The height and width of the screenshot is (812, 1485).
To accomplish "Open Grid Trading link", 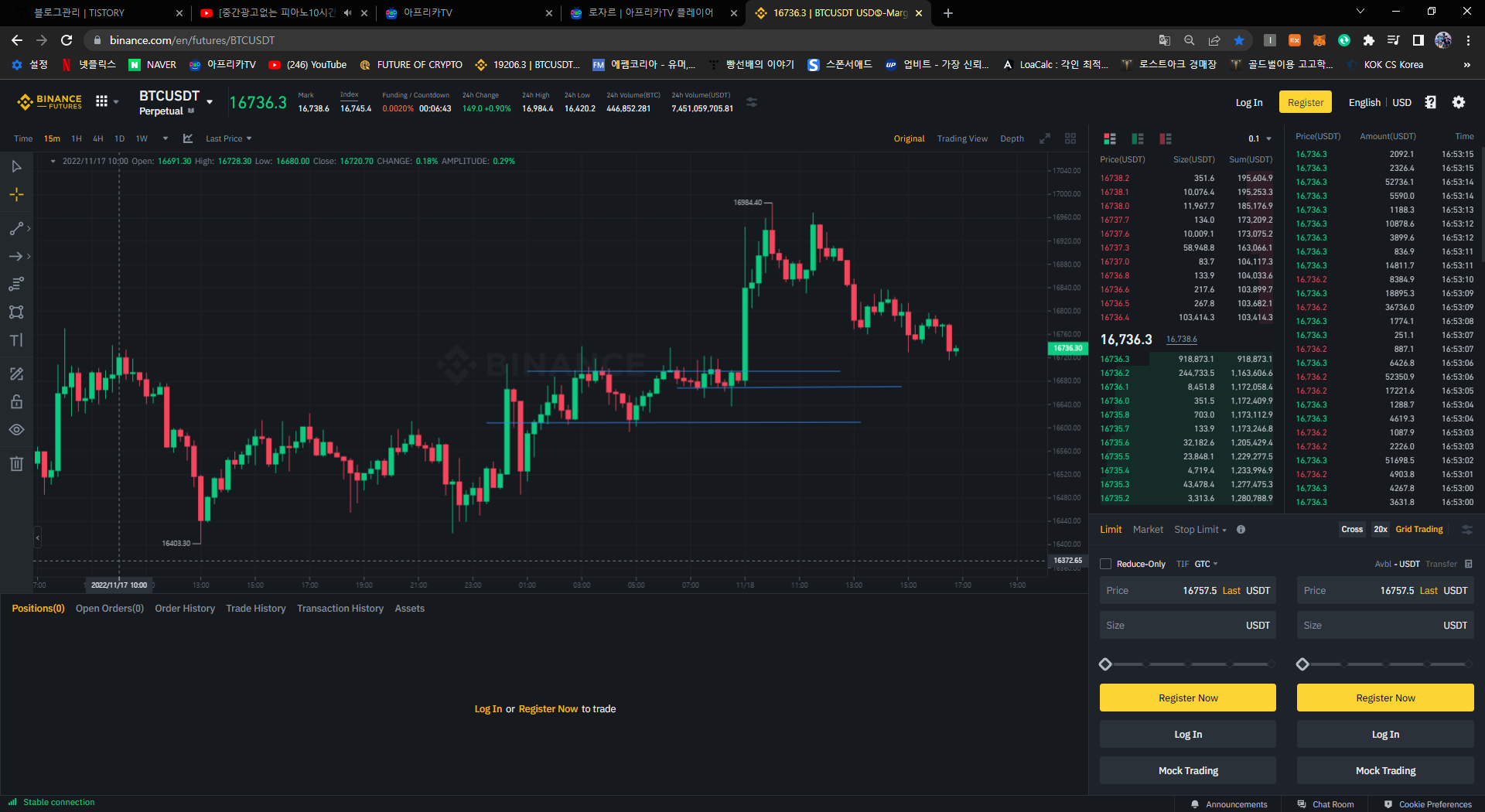I will tap(1419, 530).
